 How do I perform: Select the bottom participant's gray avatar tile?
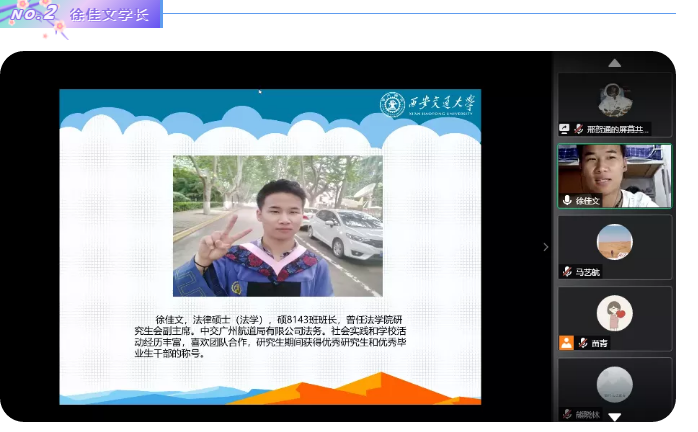(x=614, y=384)
